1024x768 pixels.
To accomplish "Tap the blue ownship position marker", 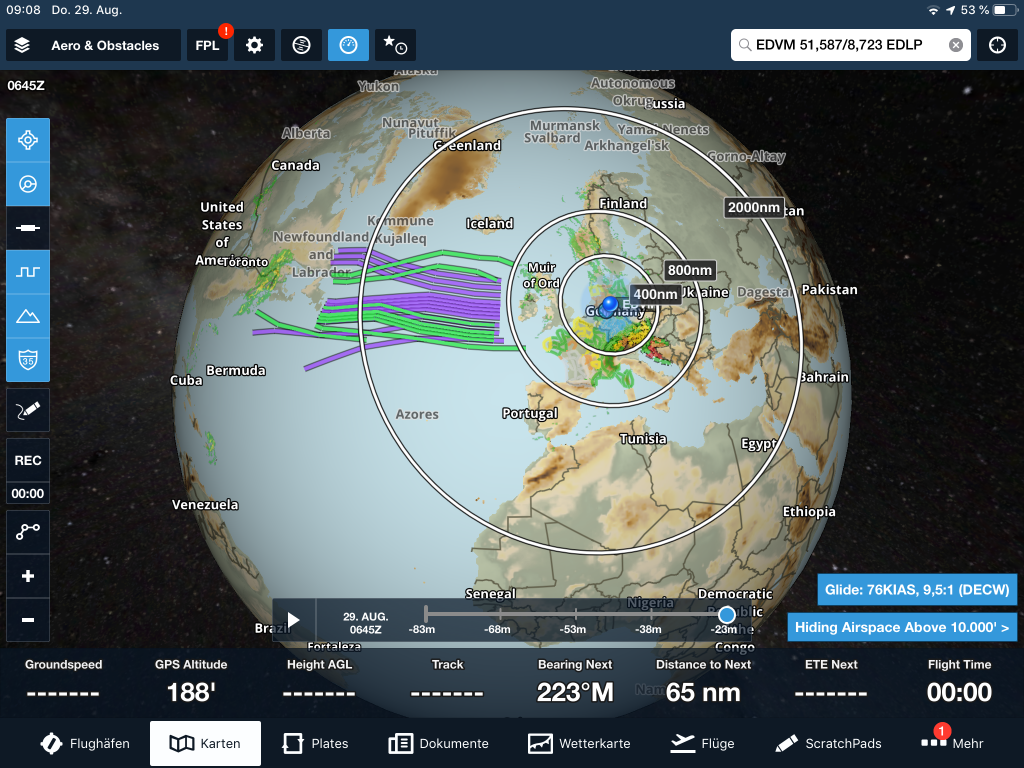I will click(x=610, y=304).
